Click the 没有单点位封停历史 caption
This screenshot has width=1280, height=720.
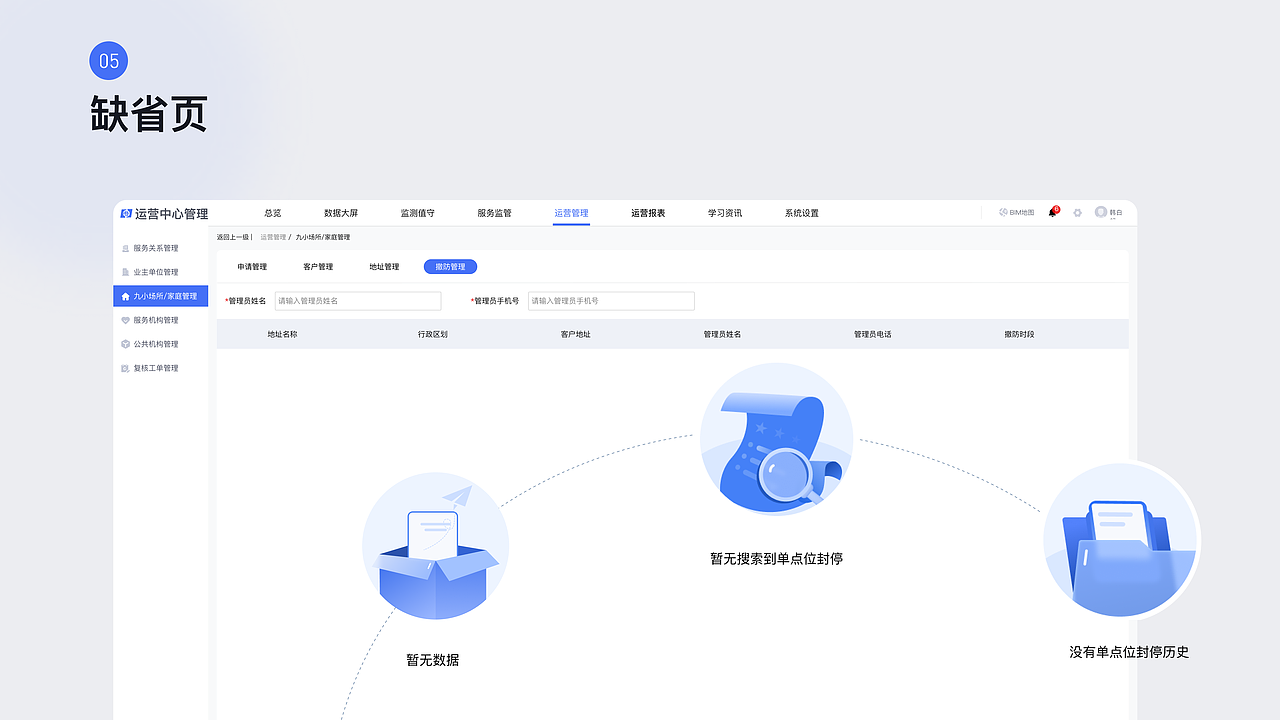pos(1129,652)
